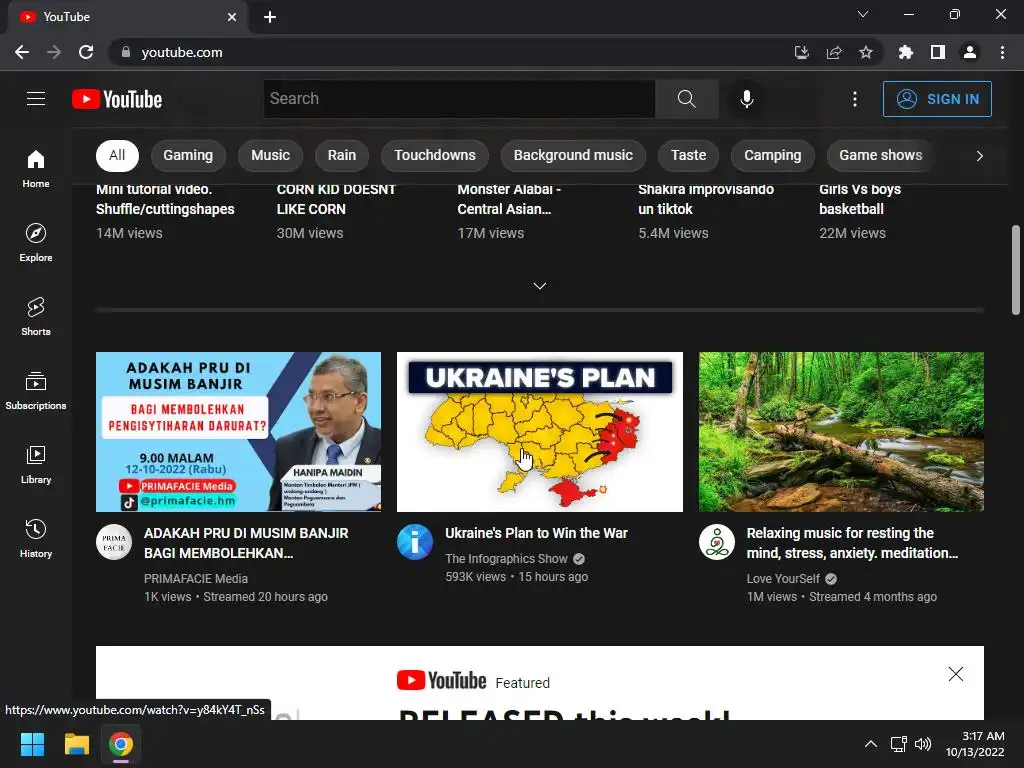Click the YouTube search input field
Image resolution: width=1024 pixels, height=768 pixels.
click(x=459, y=99)
